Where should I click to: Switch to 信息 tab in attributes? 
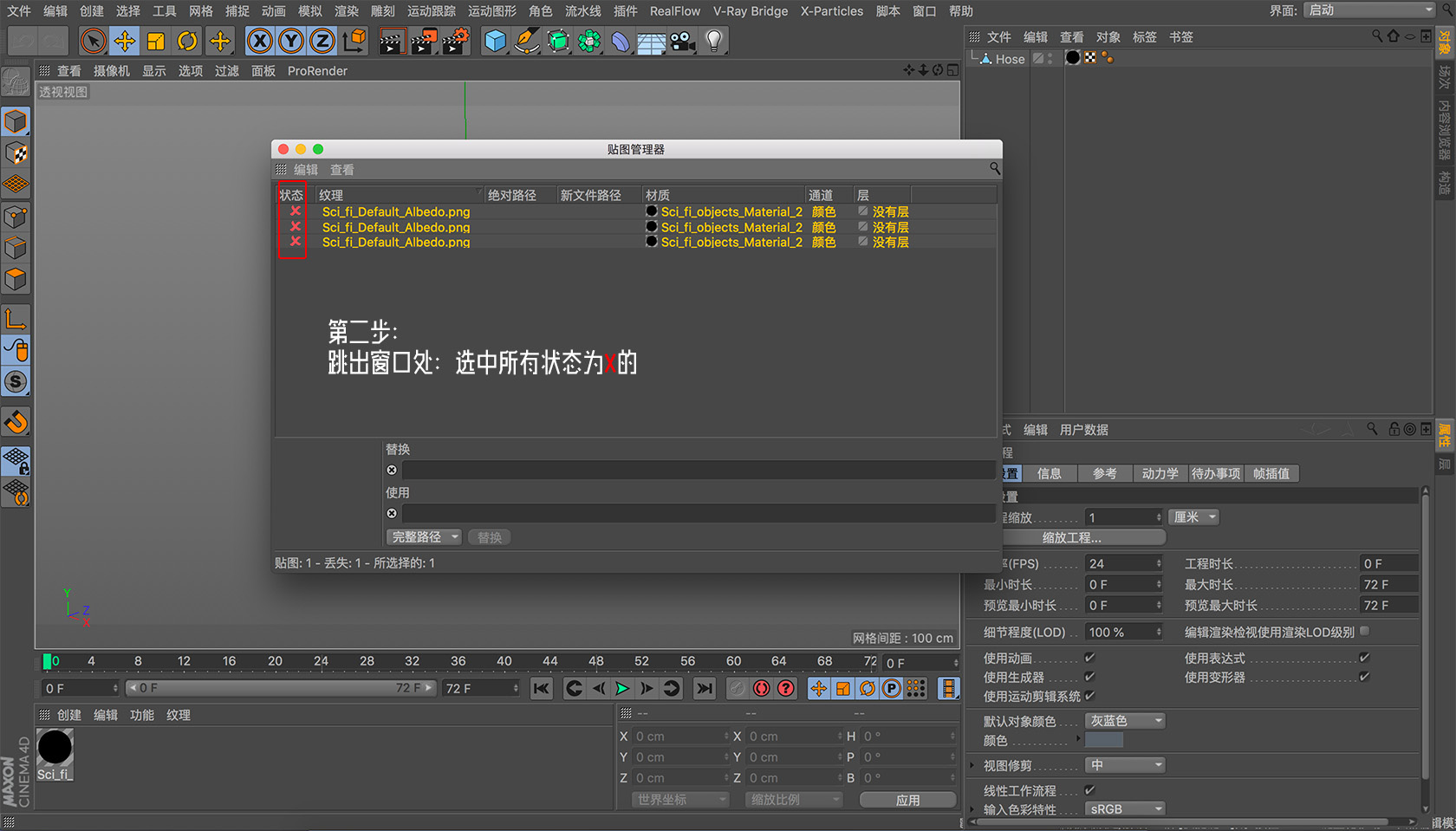point(1050,473)
